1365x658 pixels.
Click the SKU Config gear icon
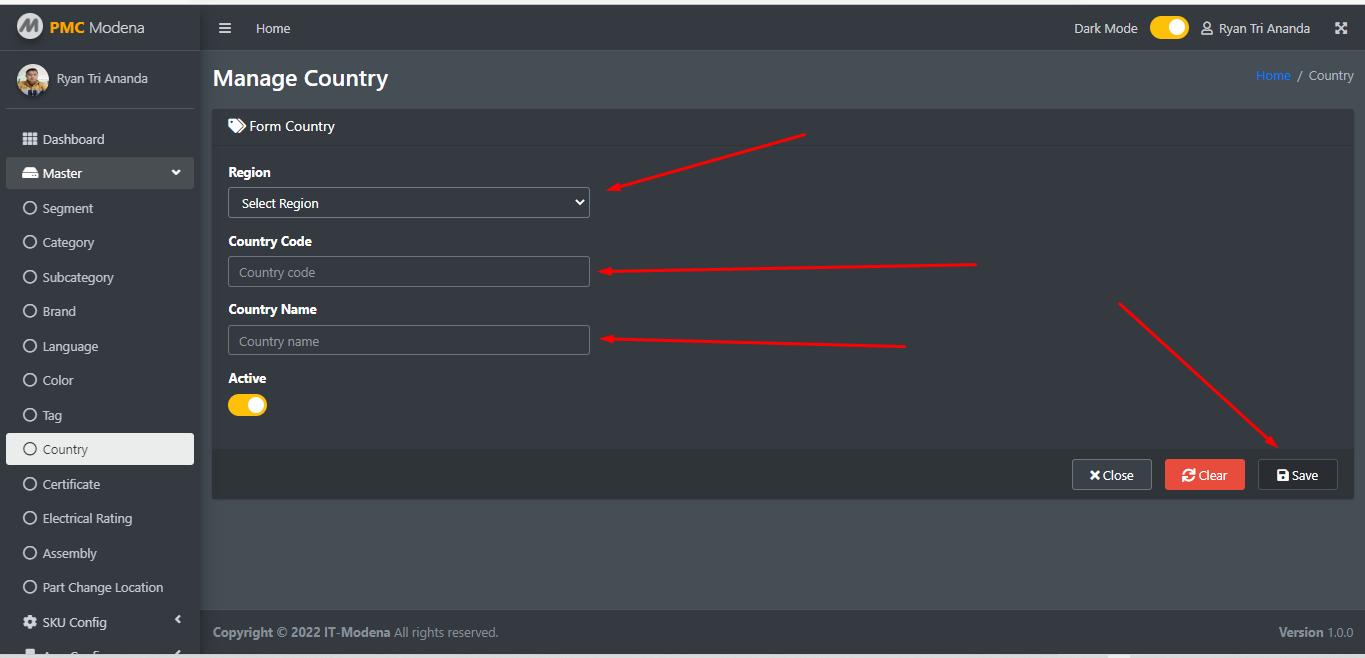coord(30,622)
